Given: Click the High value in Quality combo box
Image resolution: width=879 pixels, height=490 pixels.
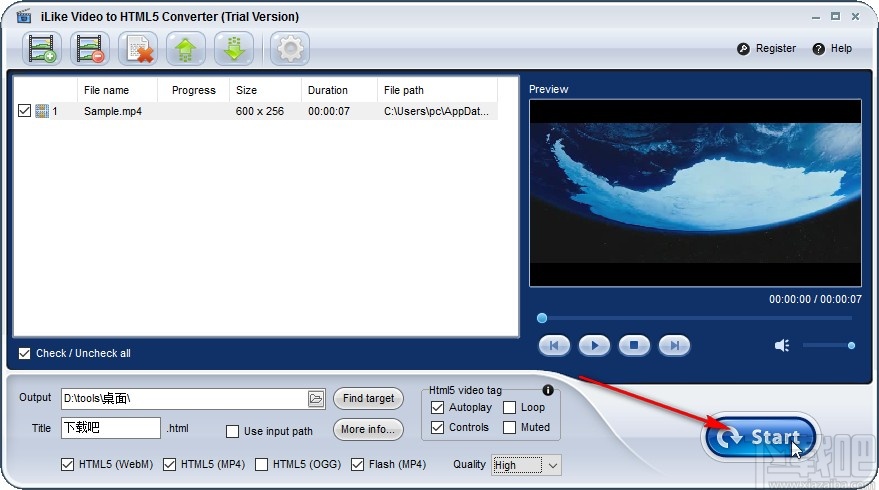Looking at the screenshot, I should [x=517, y=465].
